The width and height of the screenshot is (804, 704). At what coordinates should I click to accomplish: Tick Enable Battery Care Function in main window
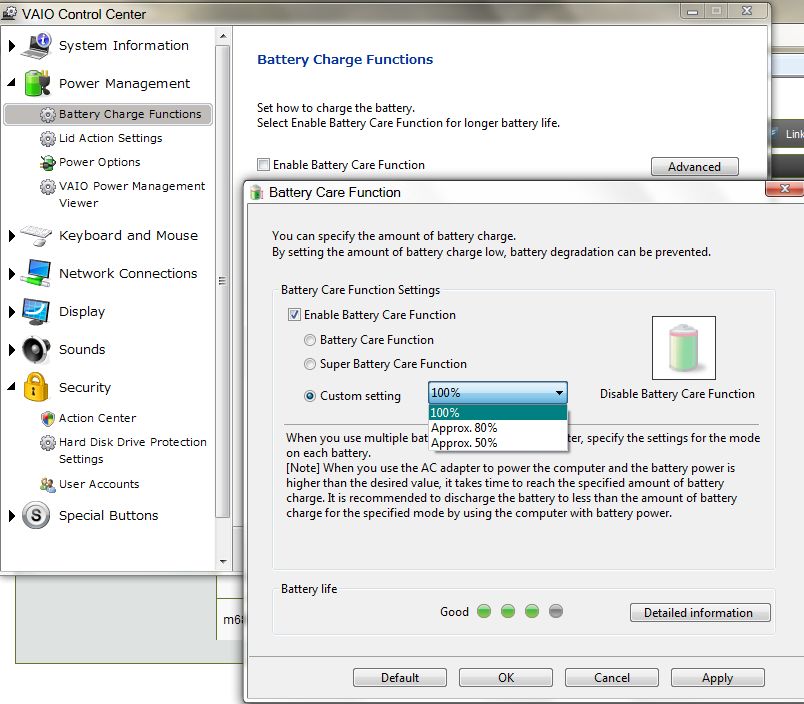pyautogui.click(x=263, y=165)
